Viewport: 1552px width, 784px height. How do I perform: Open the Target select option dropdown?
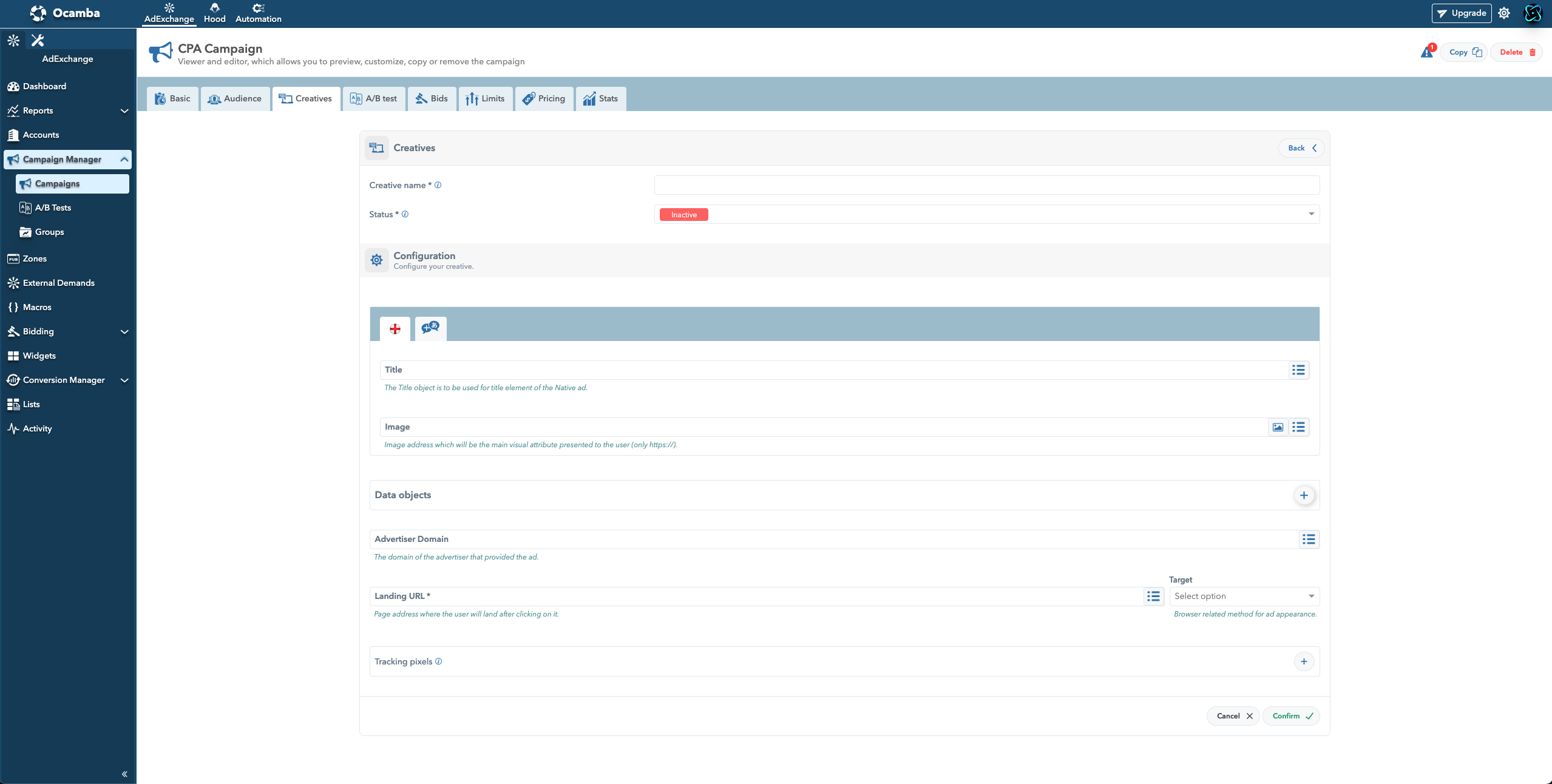[x=1244, y=596]
